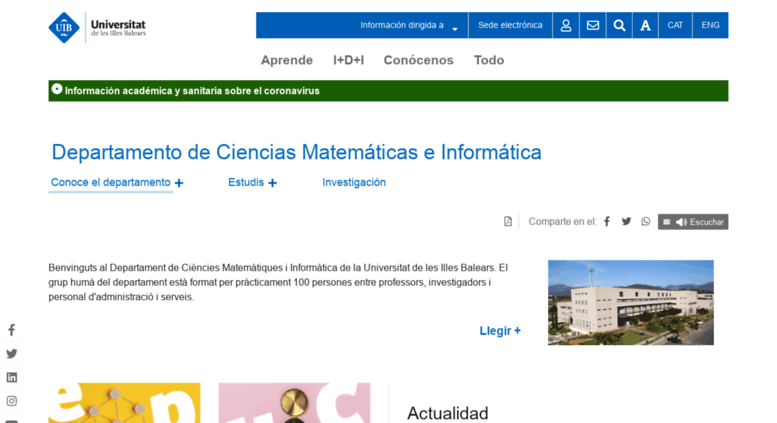Click the PDF document icon
777x423 pixels.
(508, 221)
